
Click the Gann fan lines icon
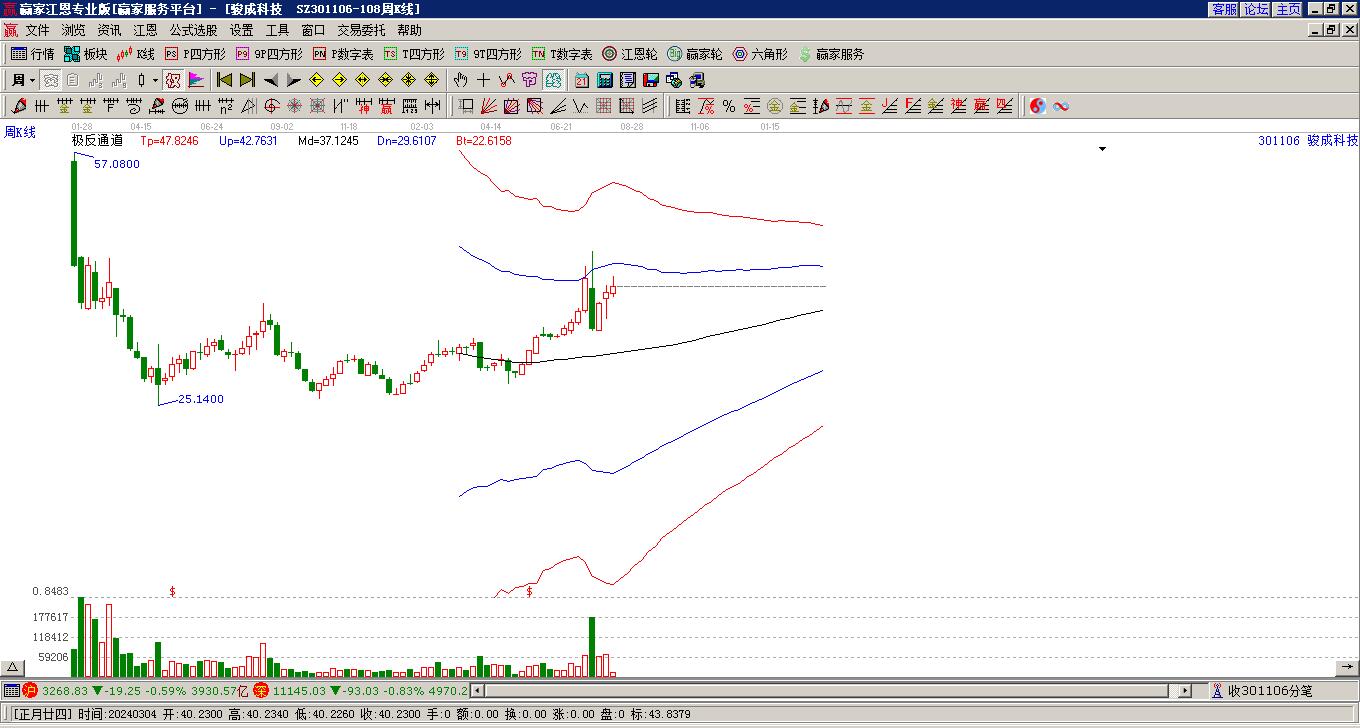[x=488, y=106]
